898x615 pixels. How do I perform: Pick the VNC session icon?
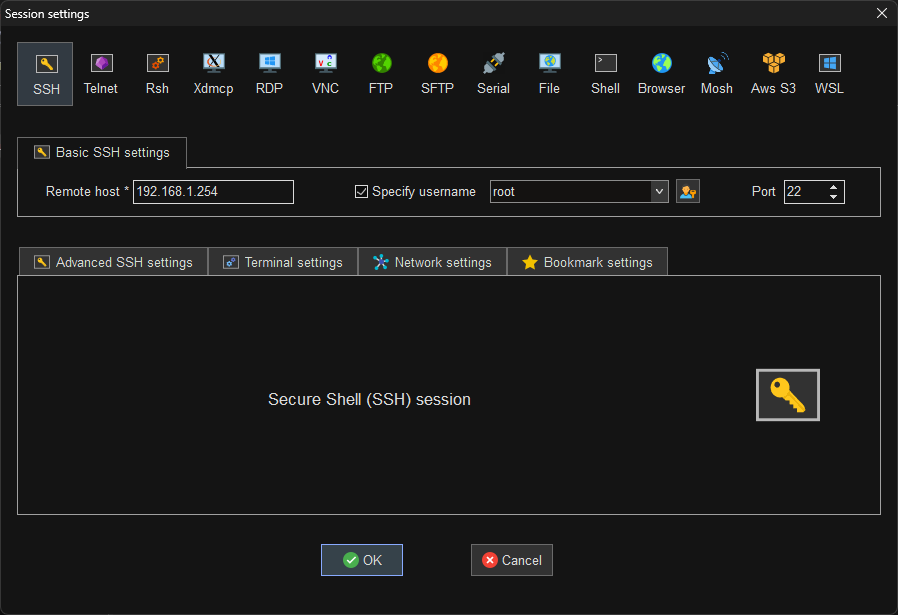pyautogui.click(x=325, y=74)
